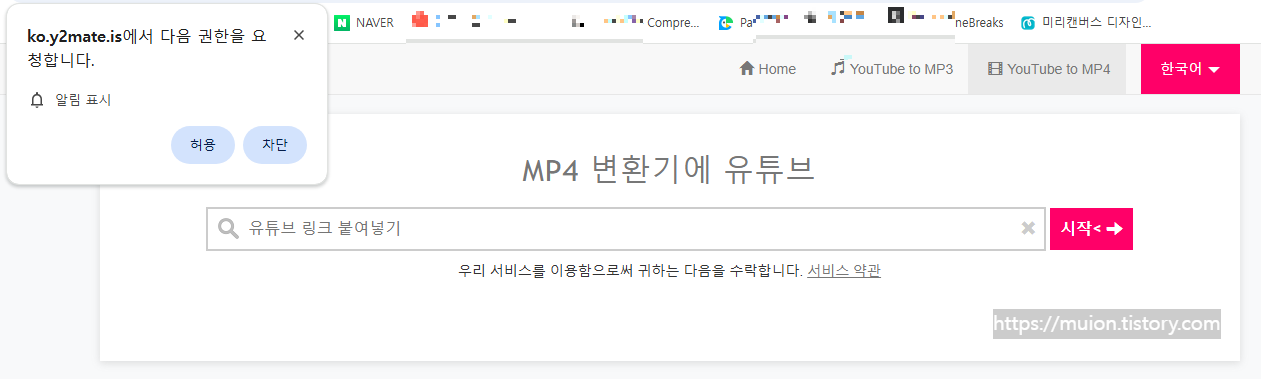This screenshot has width=1261, height=379.
Task: Allow notifications with the 허용 button
Action: [203, 145]
